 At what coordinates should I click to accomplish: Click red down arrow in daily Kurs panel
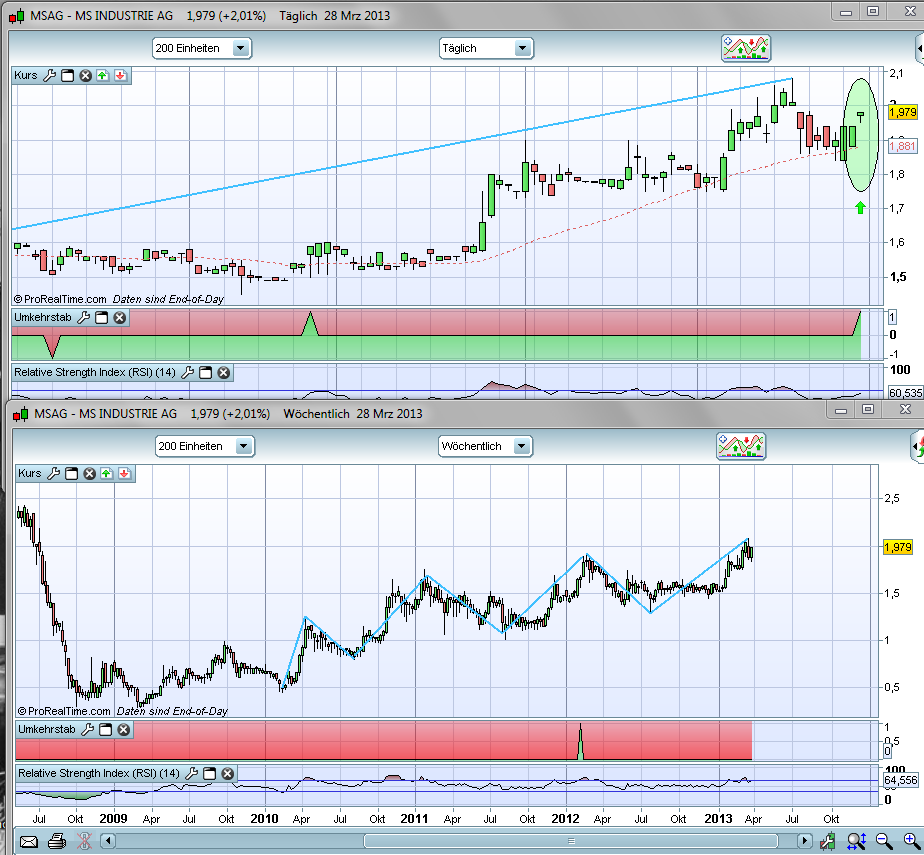119,75
